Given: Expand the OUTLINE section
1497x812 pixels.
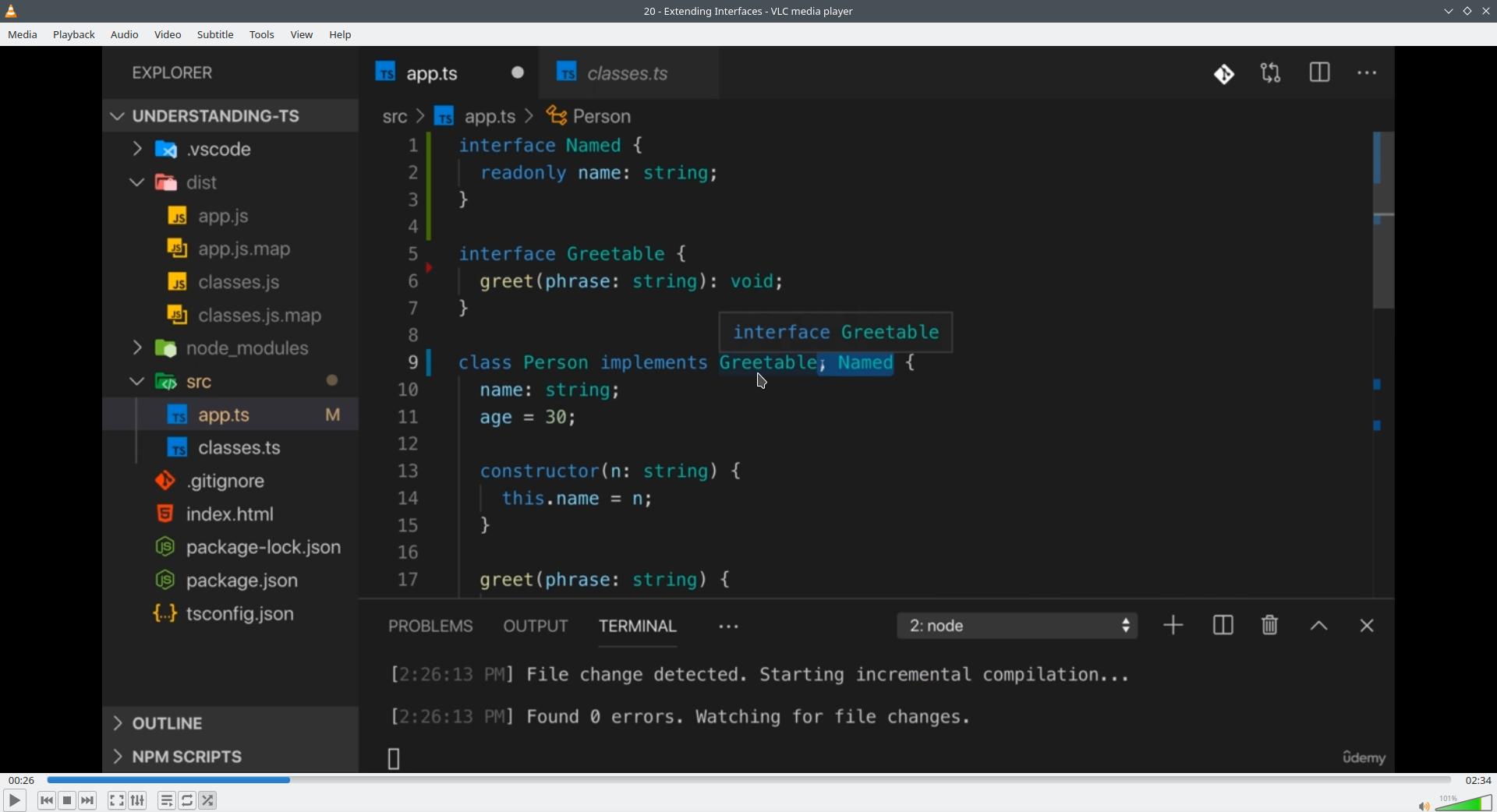Looking at the screenshot, I should point(231,723).
